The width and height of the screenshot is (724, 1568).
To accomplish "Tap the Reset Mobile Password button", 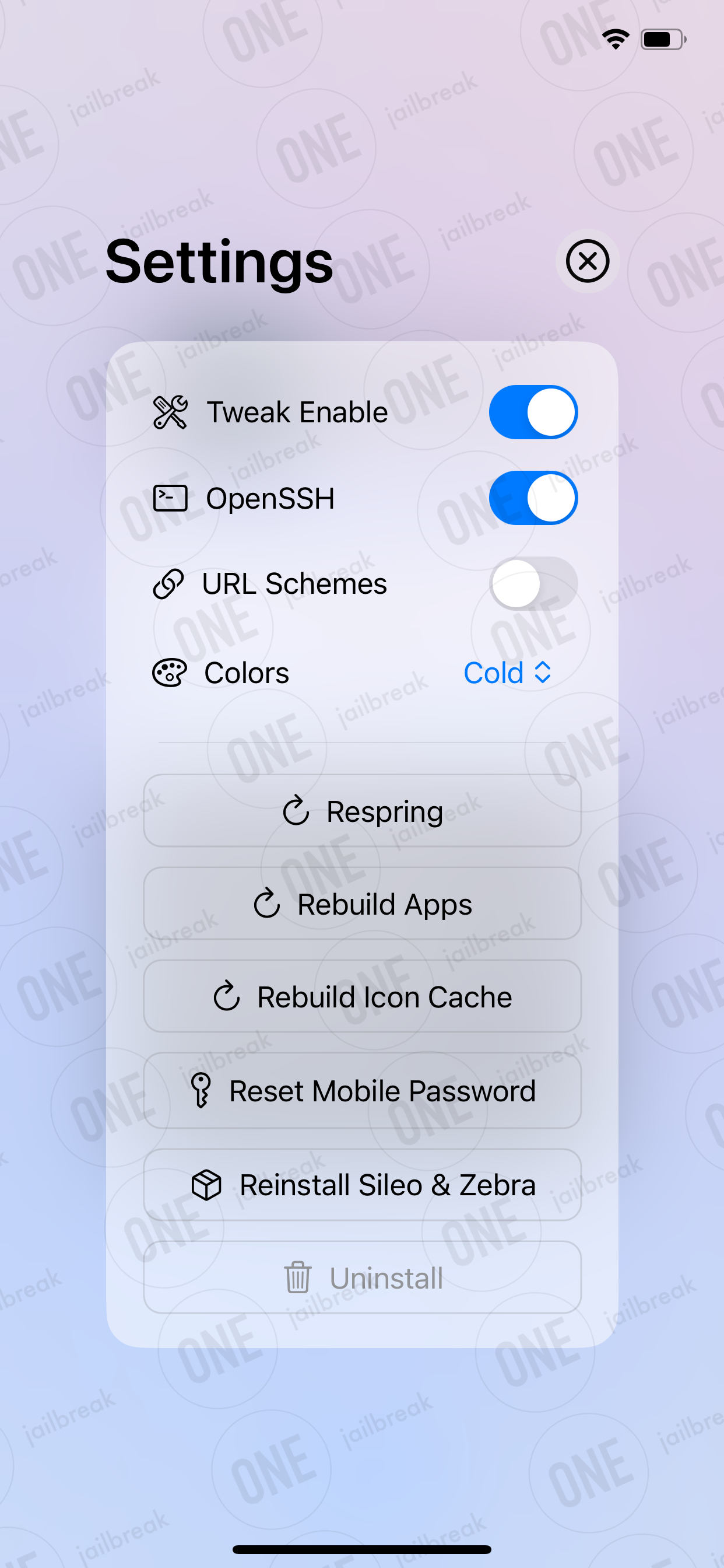I will (x=362, y=1090).
